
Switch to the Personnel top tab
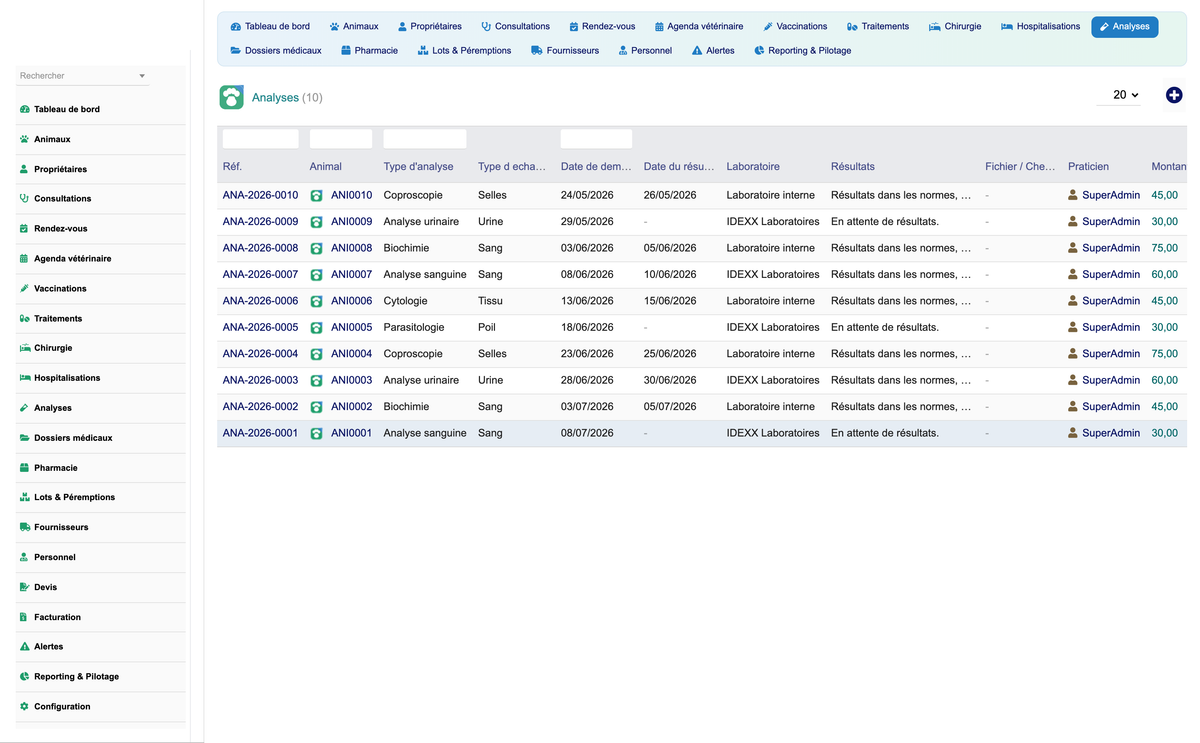point(645,50)
